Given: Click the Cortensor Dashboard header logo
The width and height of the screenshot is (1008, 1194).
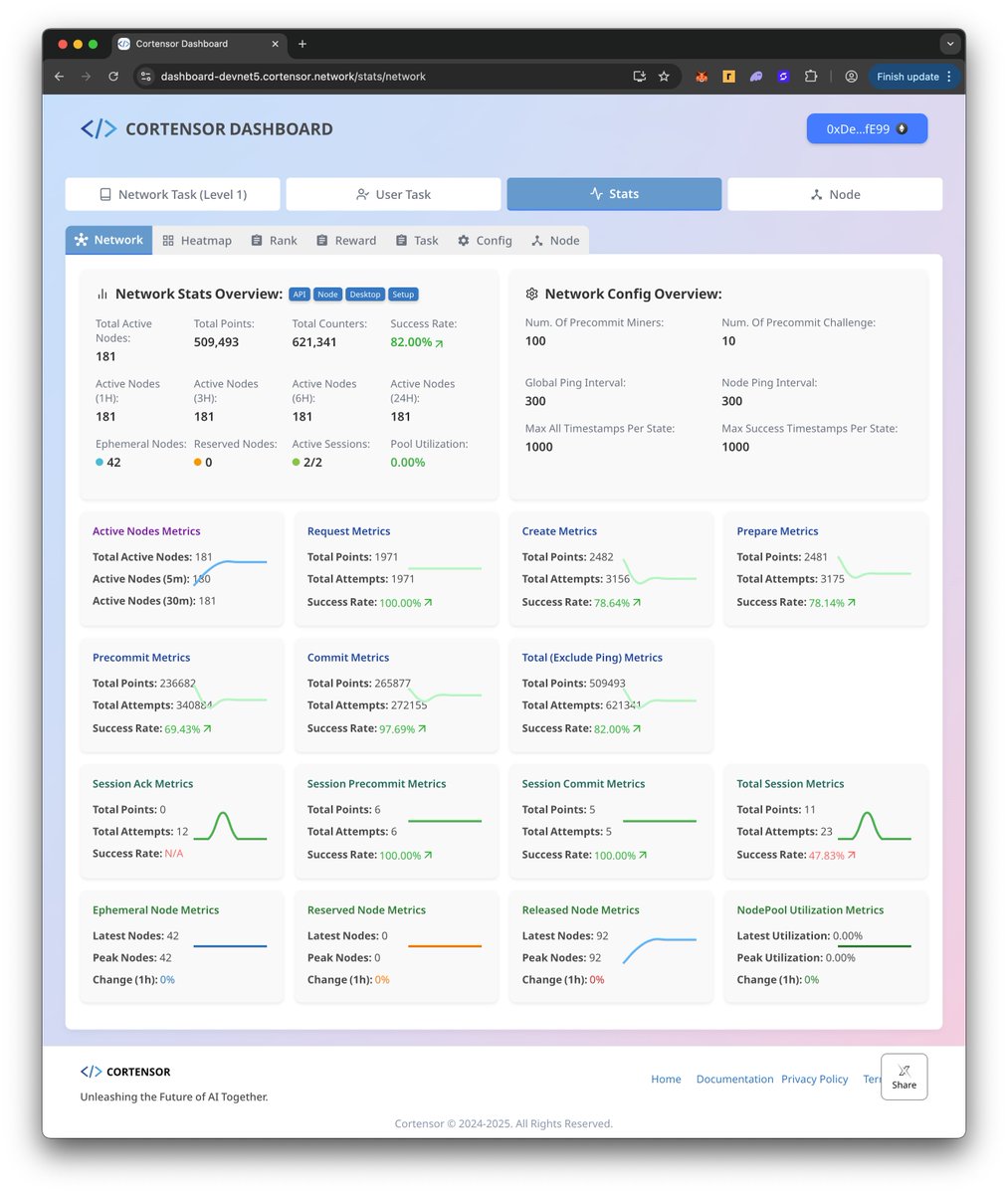Looking at the screenshot, I should click(x=207, y=128).
